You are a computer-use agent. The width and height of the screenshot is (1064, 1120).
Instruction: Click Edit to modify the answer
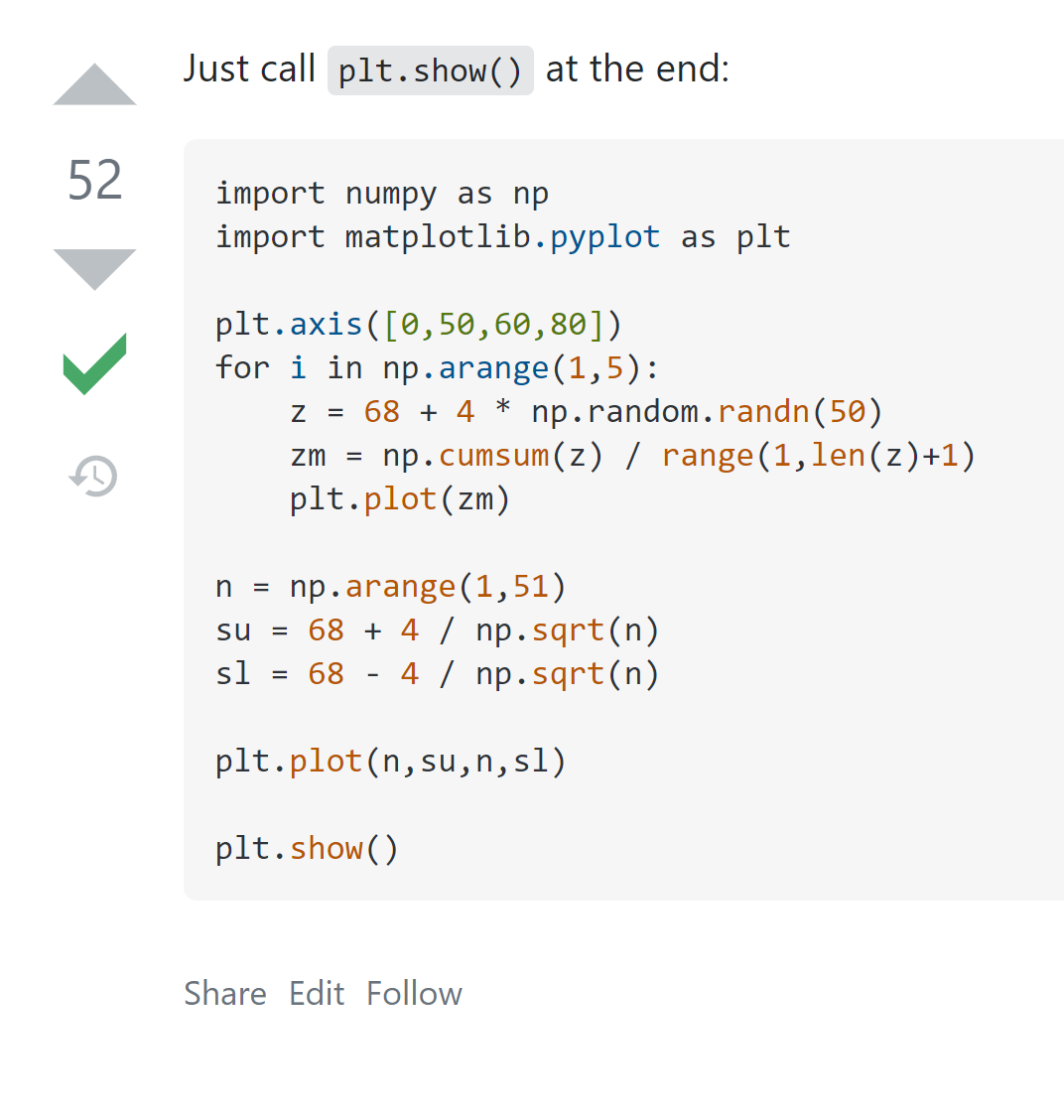point(317,994)
